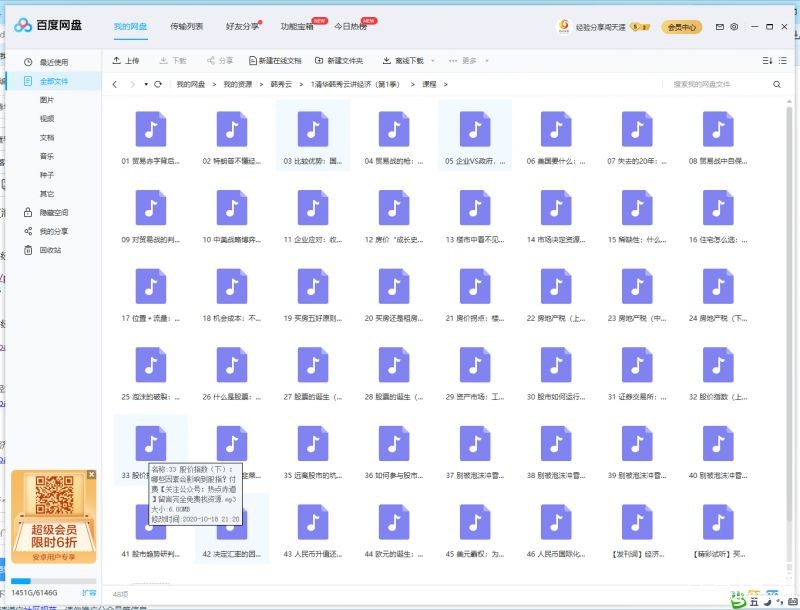The image size is (800, 610).
Task: Switch to the 功能宝箱 tab
Action: [x=297, y=27]
